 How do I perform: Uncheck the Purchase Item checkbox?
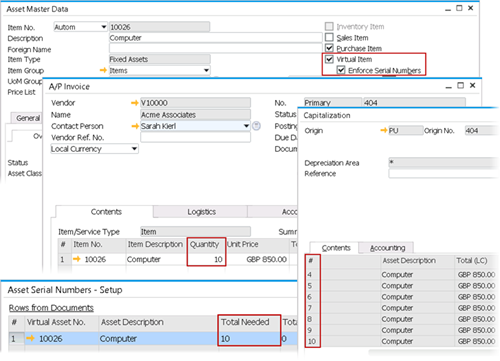(329, 48)
